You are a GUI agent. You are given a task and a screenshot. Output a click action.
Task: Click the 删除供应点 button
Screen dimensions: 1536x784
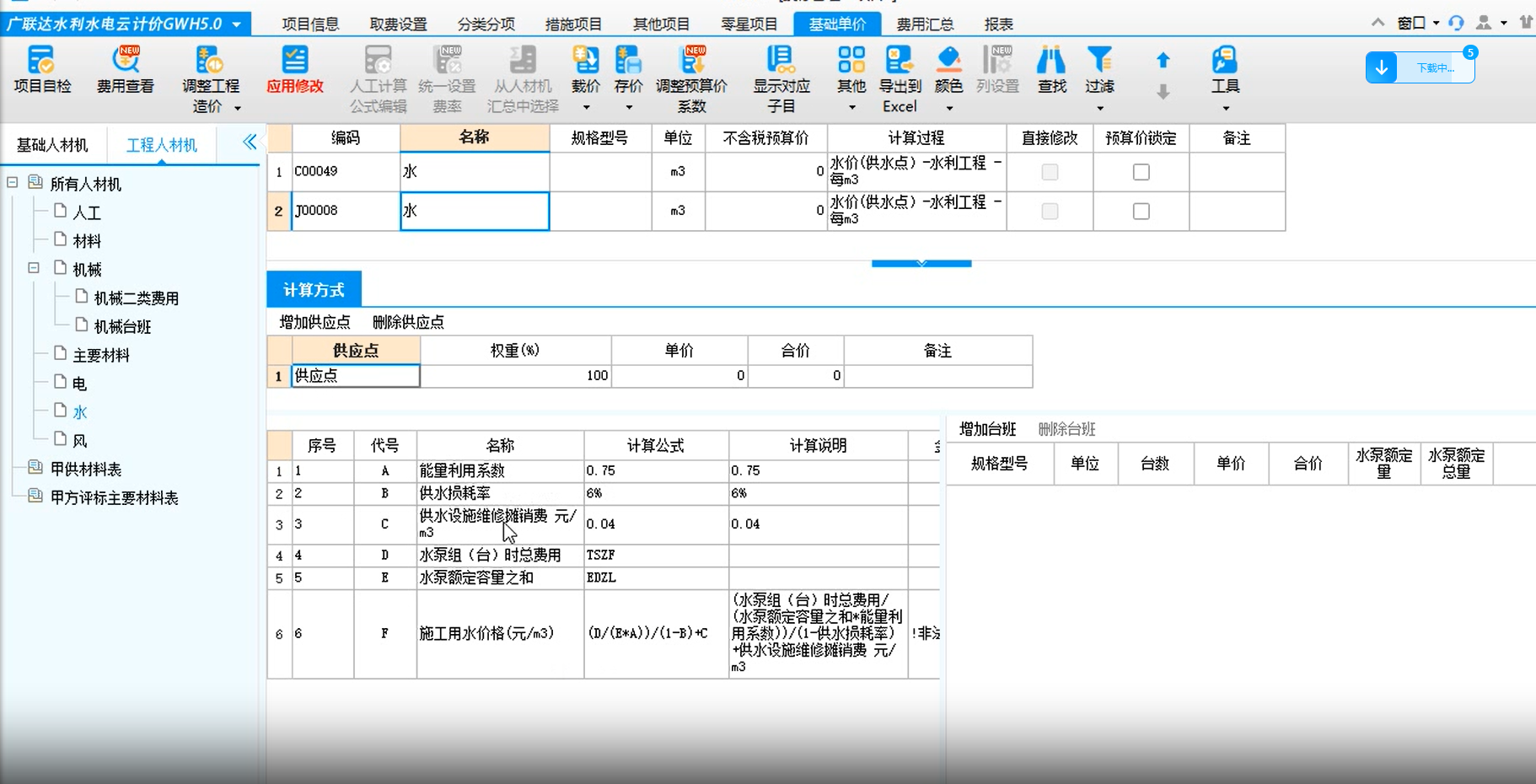point(408,322)
